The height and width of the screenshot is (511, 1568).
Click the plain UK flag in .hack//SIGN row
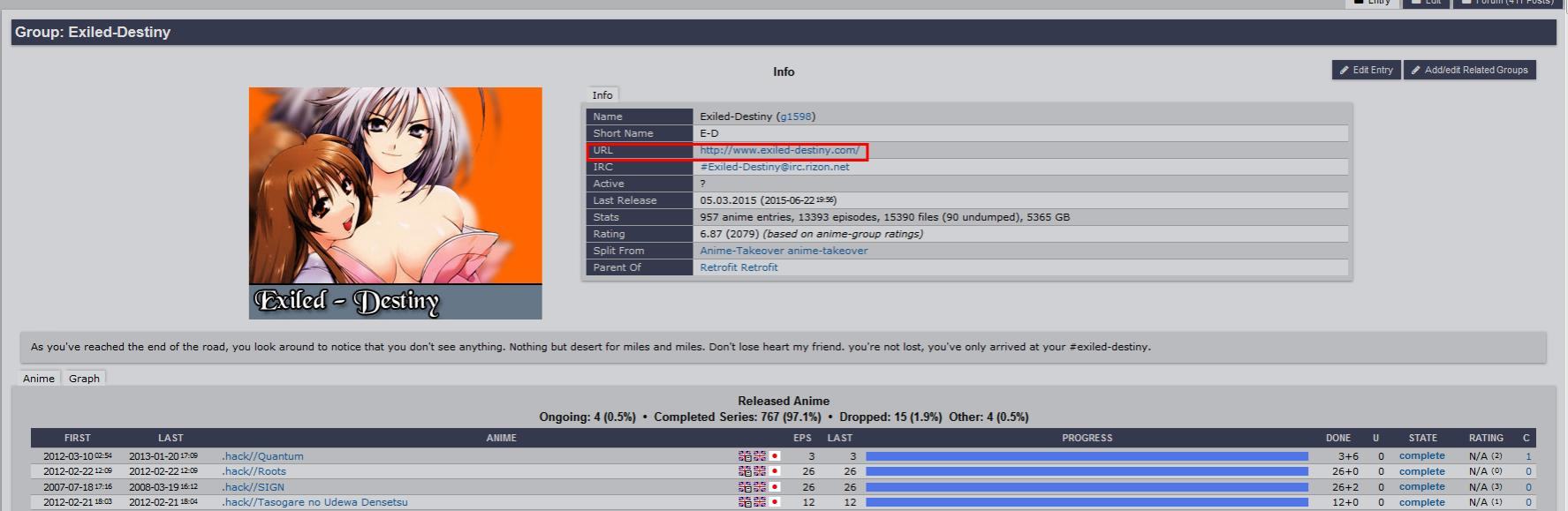[x=760, y=486]
